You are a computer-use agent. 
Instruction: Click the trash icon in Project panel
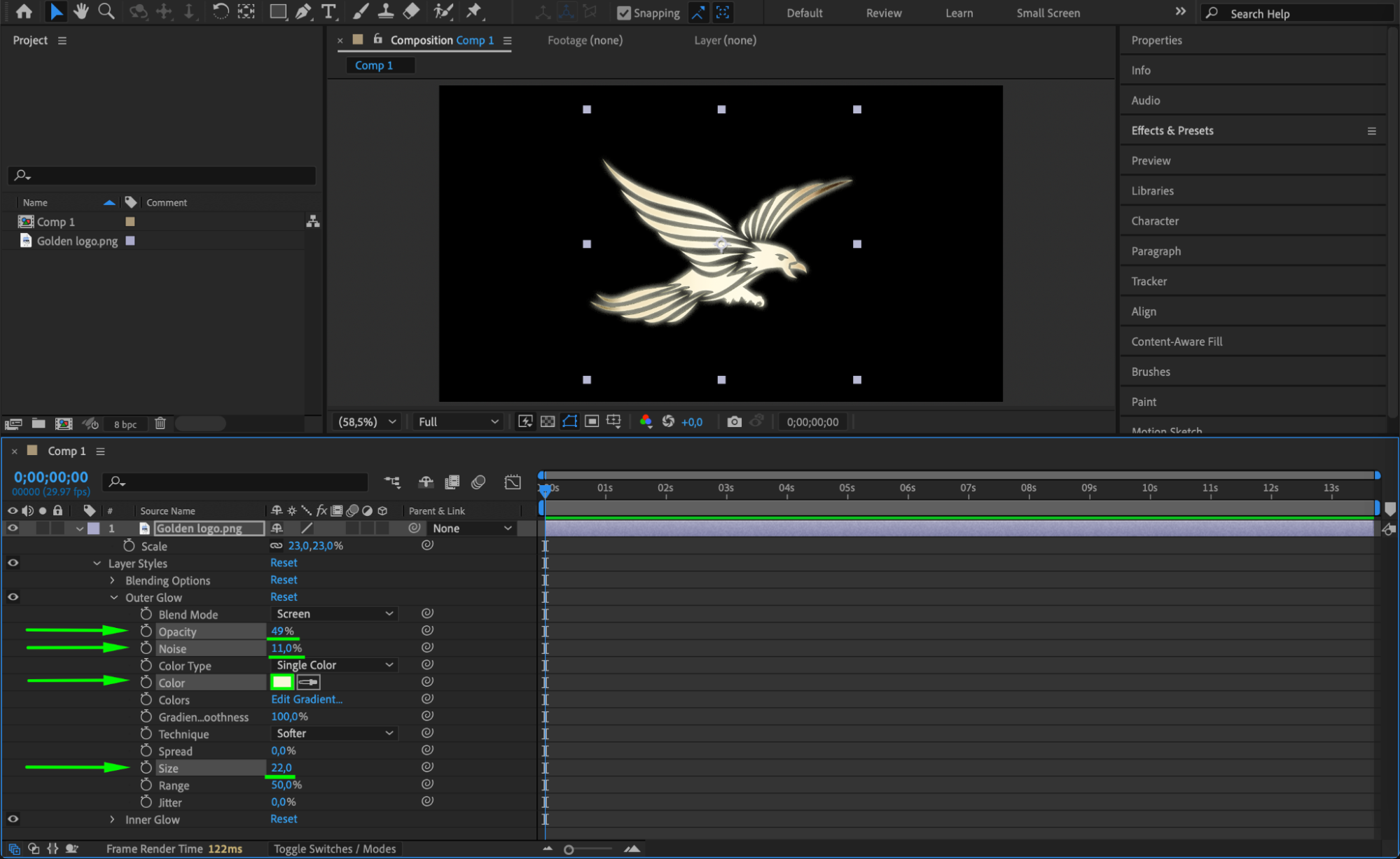click(x=160, y=424)
